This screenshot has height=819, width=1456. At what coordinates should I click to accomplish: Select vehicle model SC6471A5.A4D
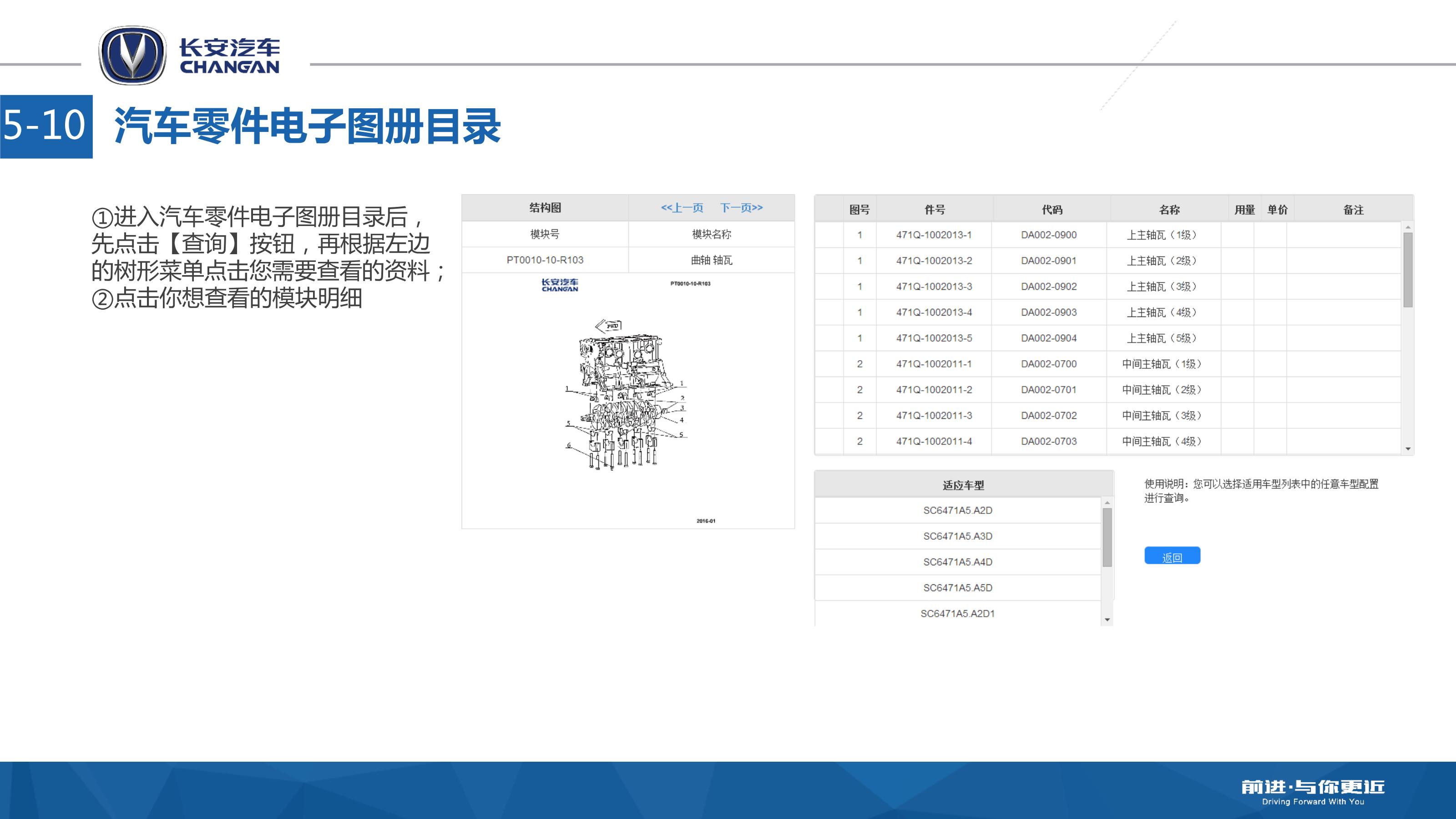point(957,562)
